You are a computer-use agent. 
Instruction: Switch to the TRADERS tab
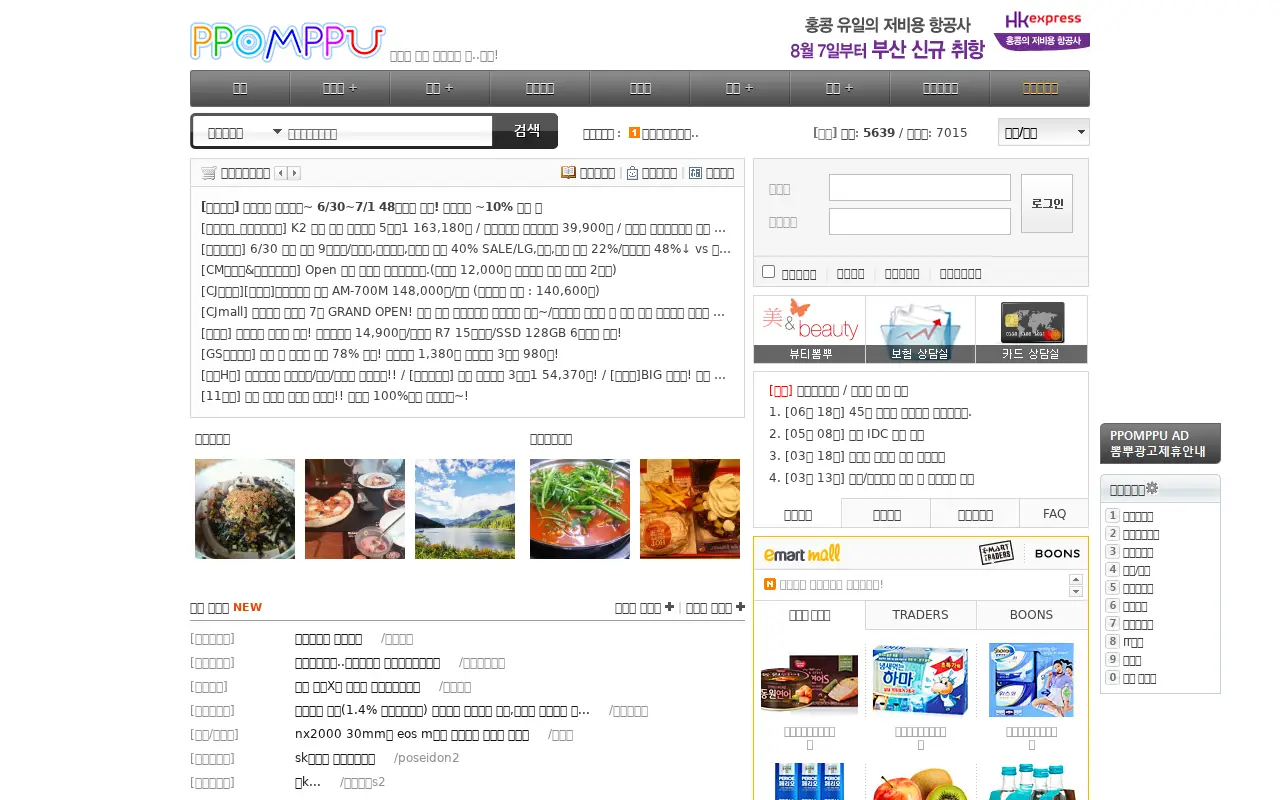point(920,615)
